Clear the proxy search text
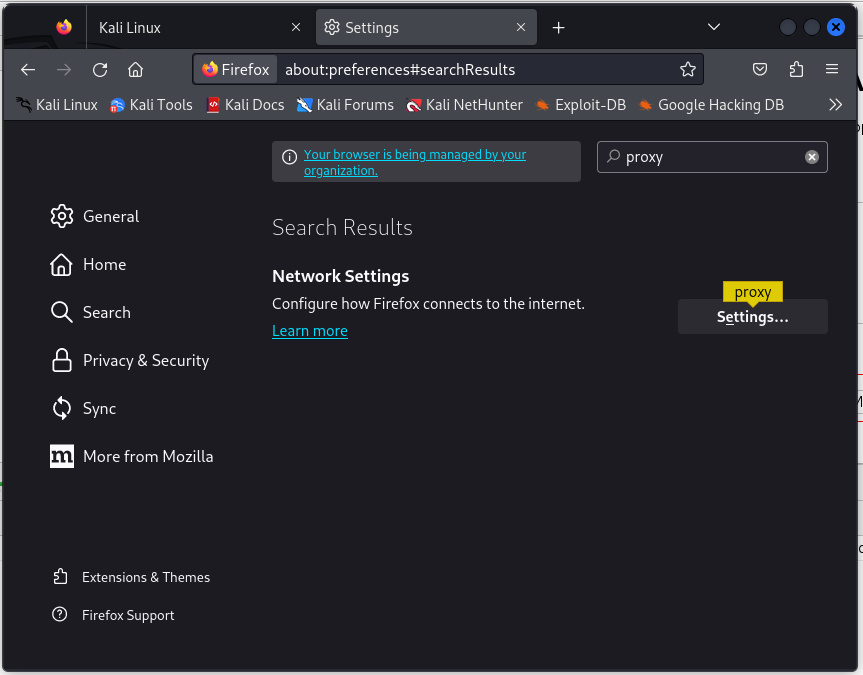The width and height of the screenshot is (863, 675). coord(811,157)
